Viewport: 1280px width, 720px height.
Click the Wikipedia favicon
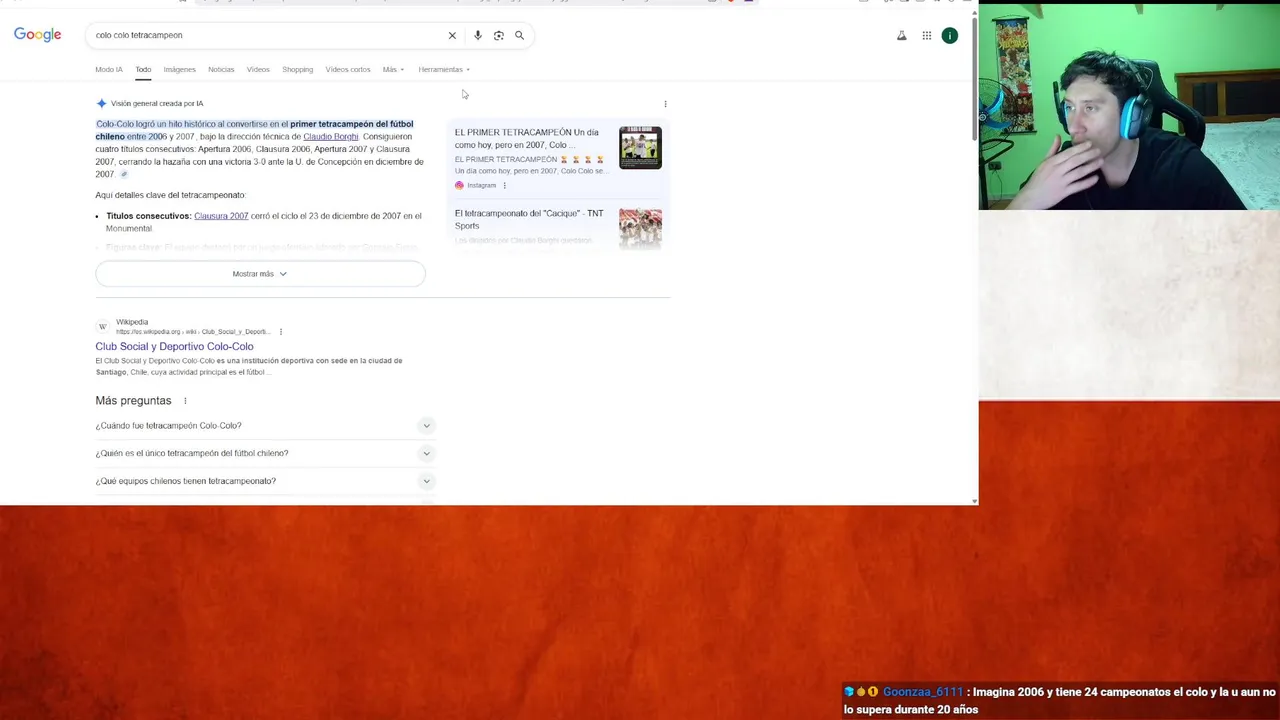pos(102,327)
